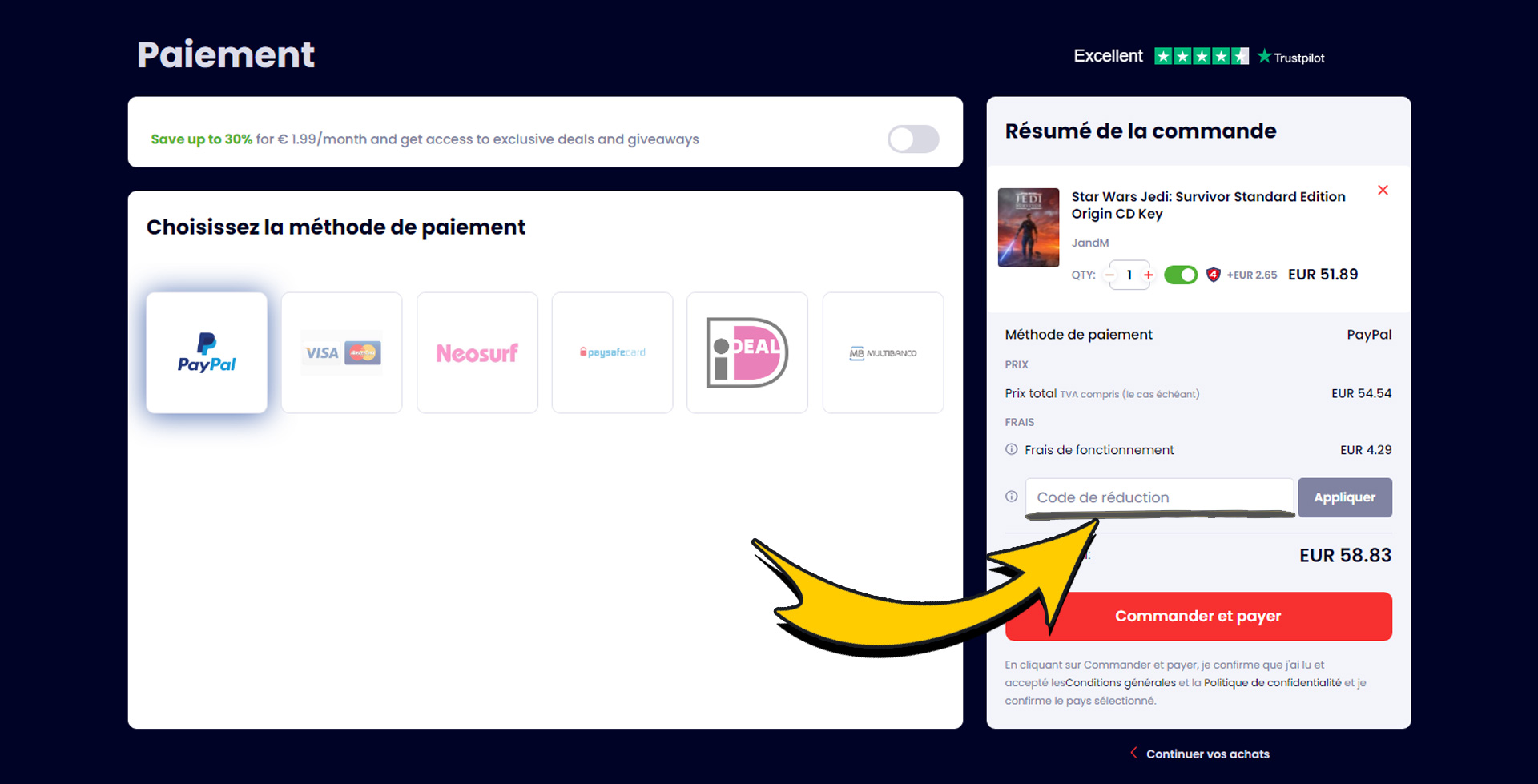
Task: Turn off the green protection toggle
Action: point(1181,275)
